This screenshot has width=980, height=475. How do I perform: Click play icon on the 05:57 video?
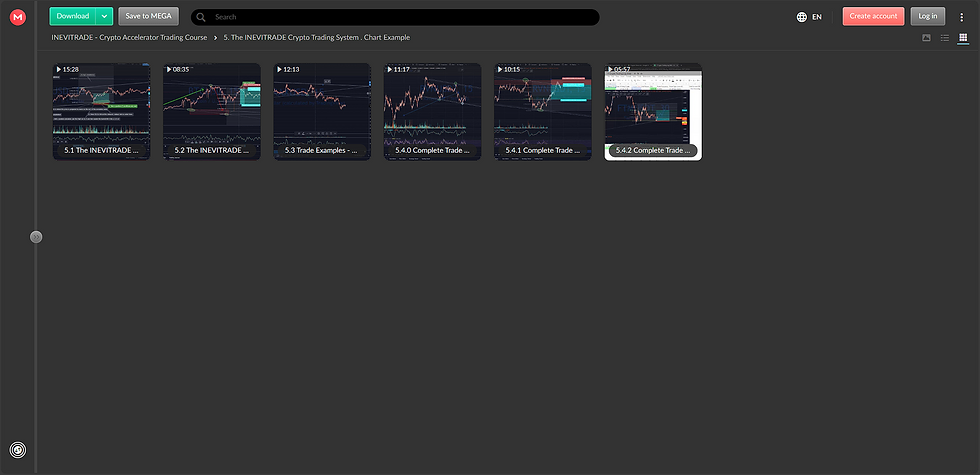point(610,69)
